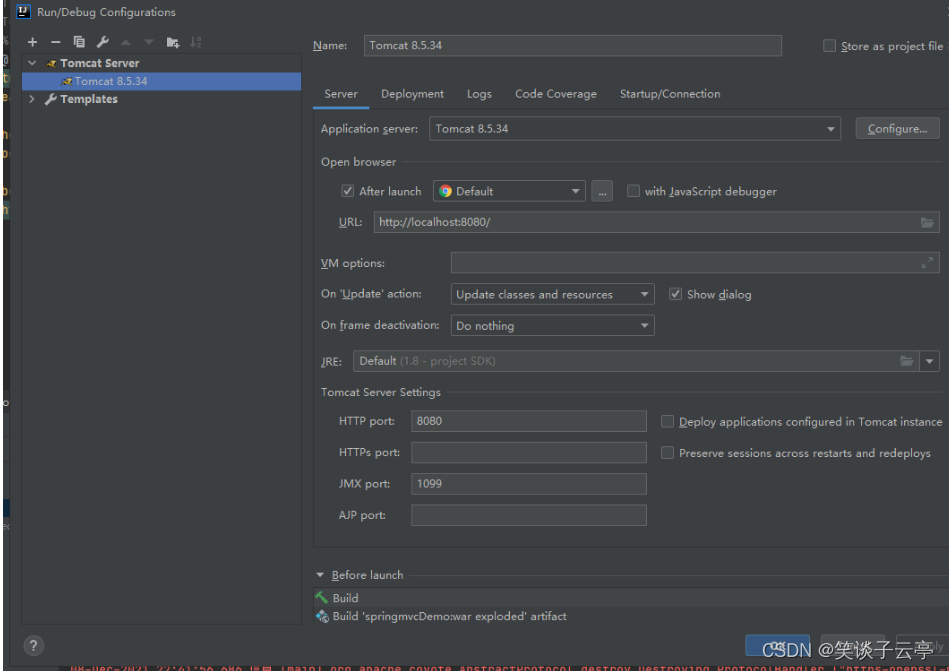Collapse the Before launch section
Viewport: 949px width, 671px height.
point(320,575)
